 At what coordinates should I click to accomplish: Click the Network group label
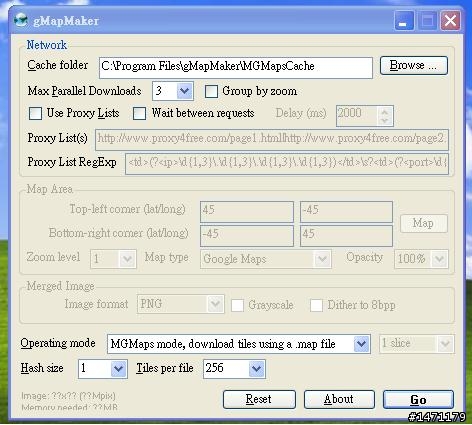pyautogui.click(x=47, y=45)
